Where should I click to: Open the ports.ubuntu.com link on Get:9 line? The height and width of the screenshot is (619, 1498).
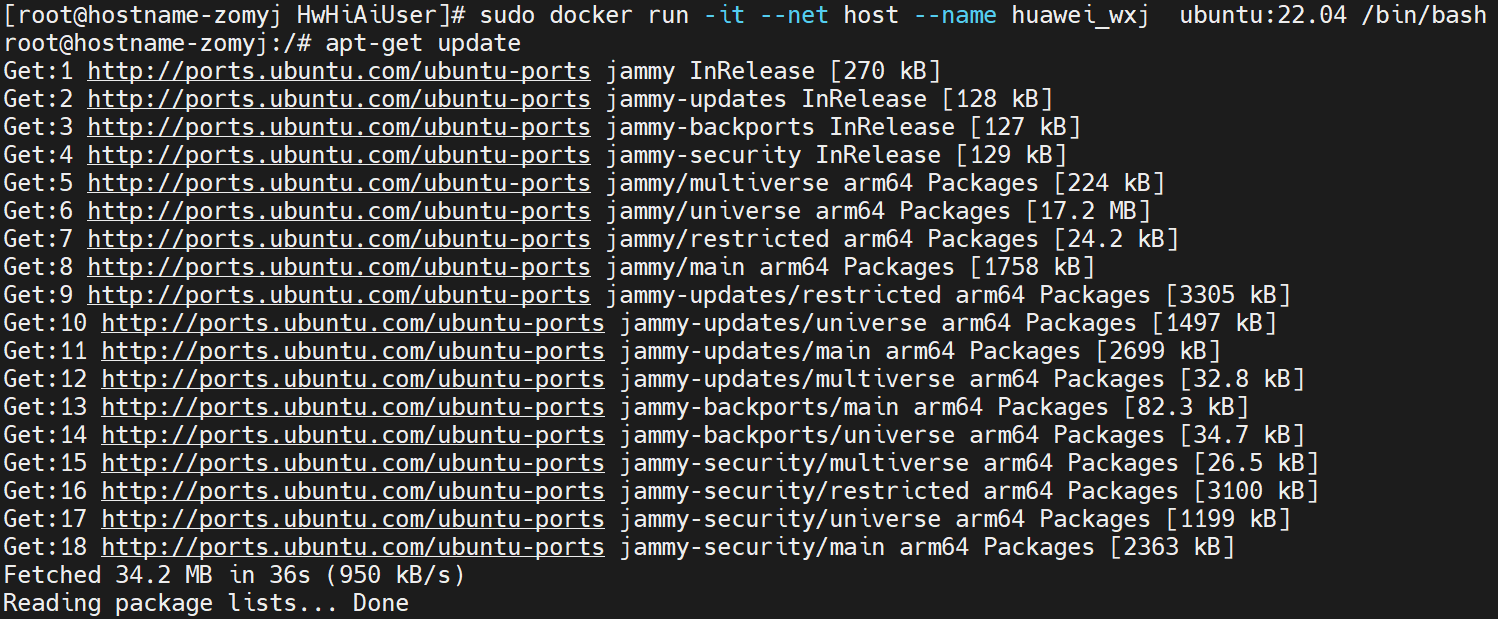point(339,295)
